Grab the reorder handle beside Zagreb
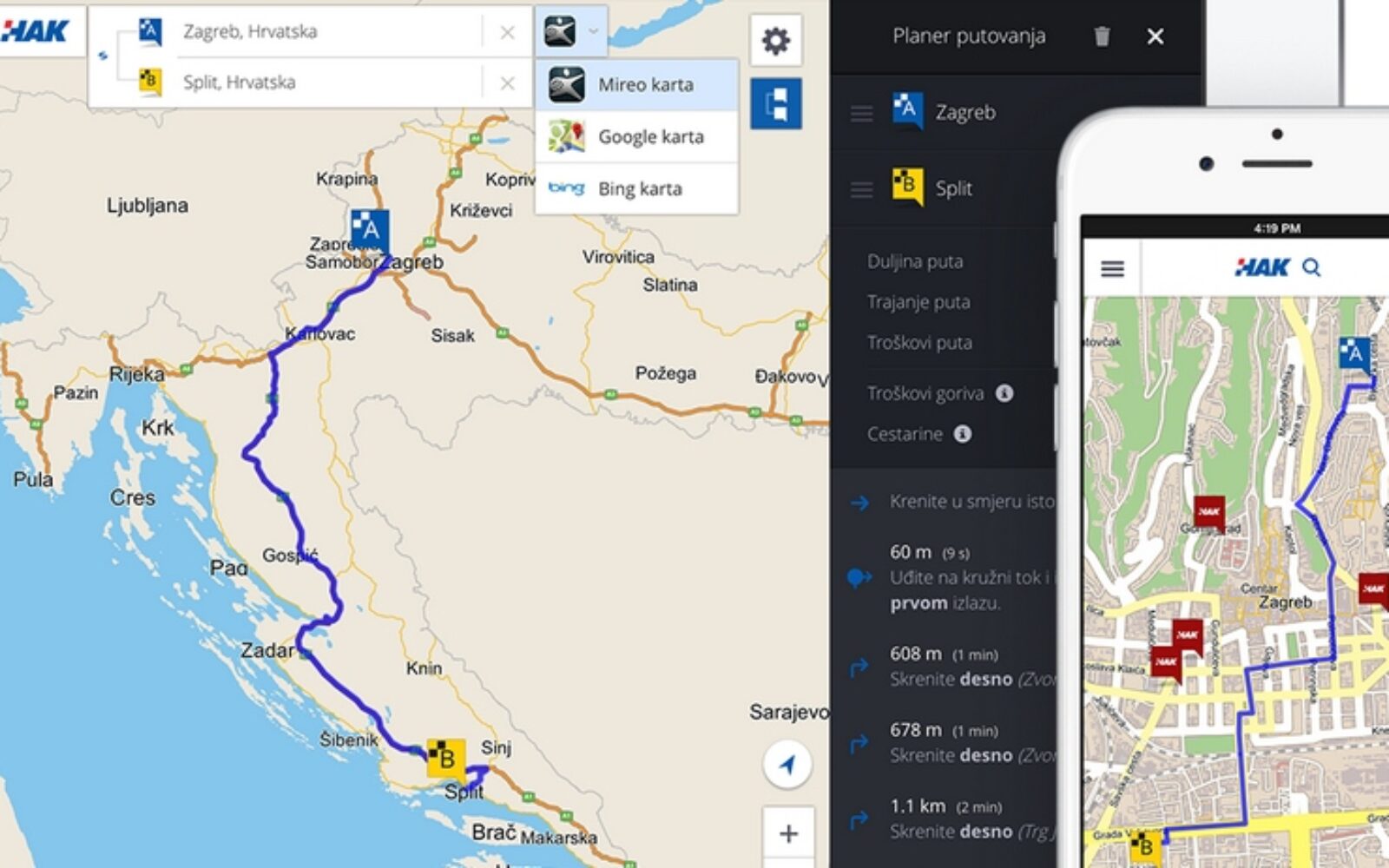The image size is (1389, 868). coord(861,114)
